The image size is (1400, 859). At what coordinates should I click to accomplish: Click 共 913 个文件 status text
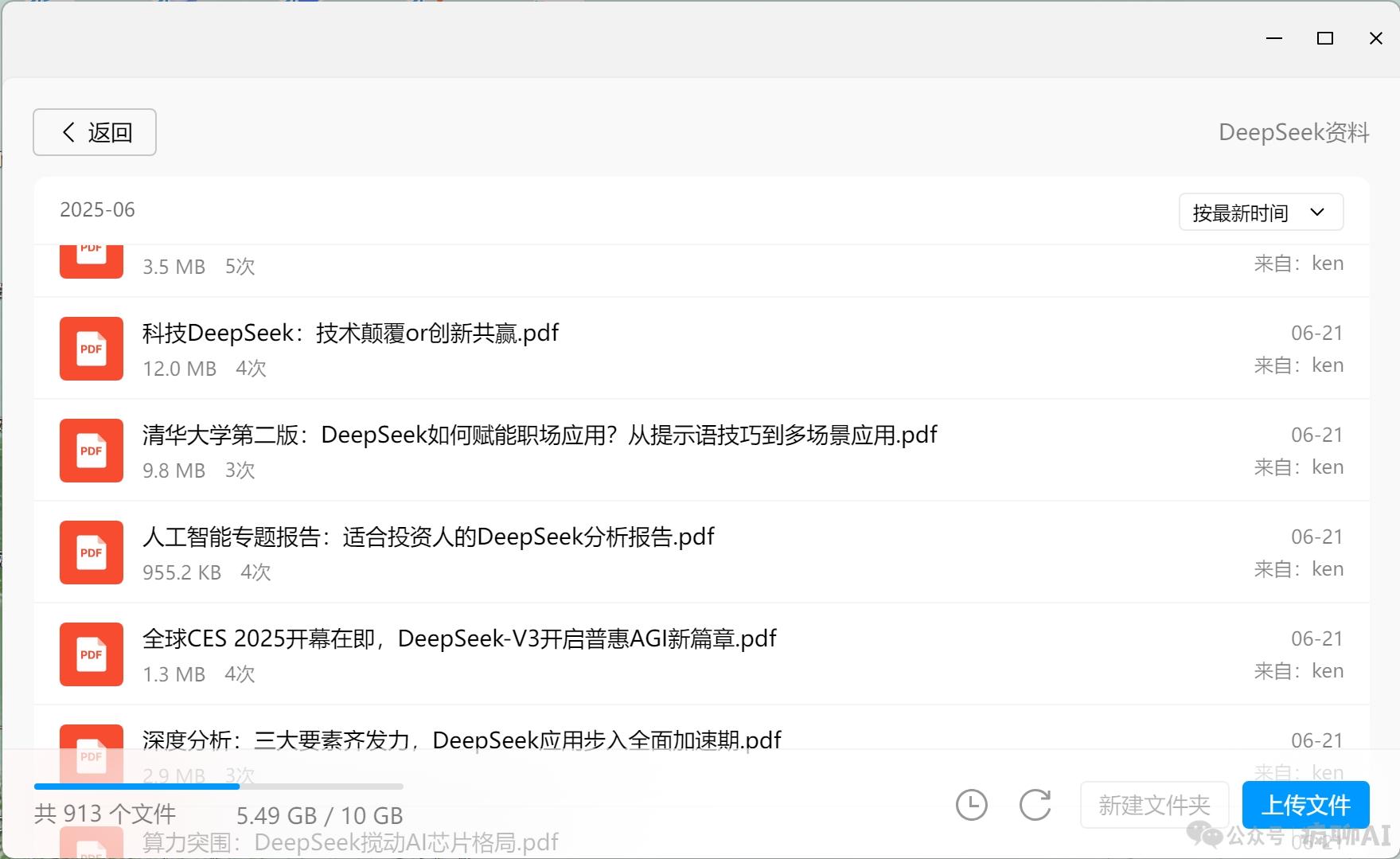pos(105,814)
